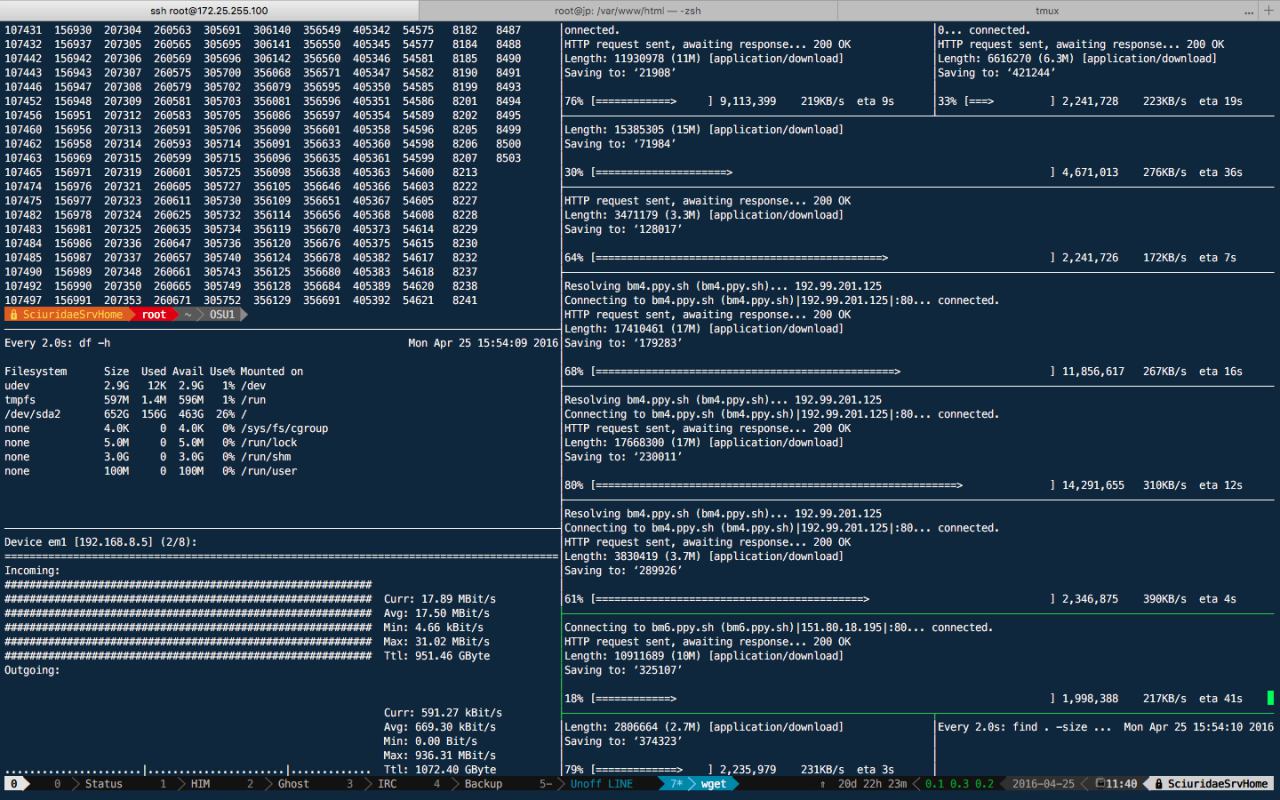Click the root segment of the prompt
The height and width of the screenshot is (800, 1280).
pos(153,314)
